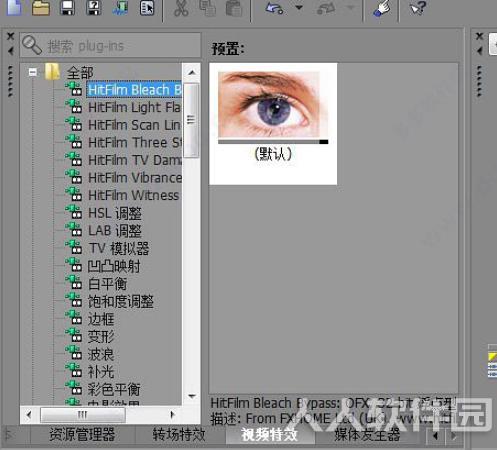Click the Save As floppy icon
This screenshot has height=450, width=497.
(x=94, y=7)
